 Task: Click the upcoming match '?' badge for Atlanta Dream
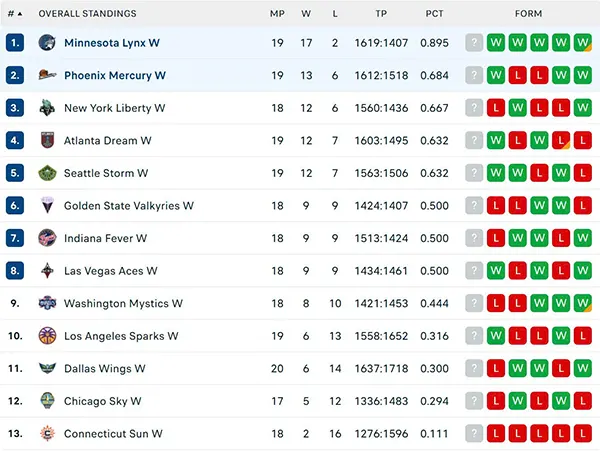[x=474, y=140]
